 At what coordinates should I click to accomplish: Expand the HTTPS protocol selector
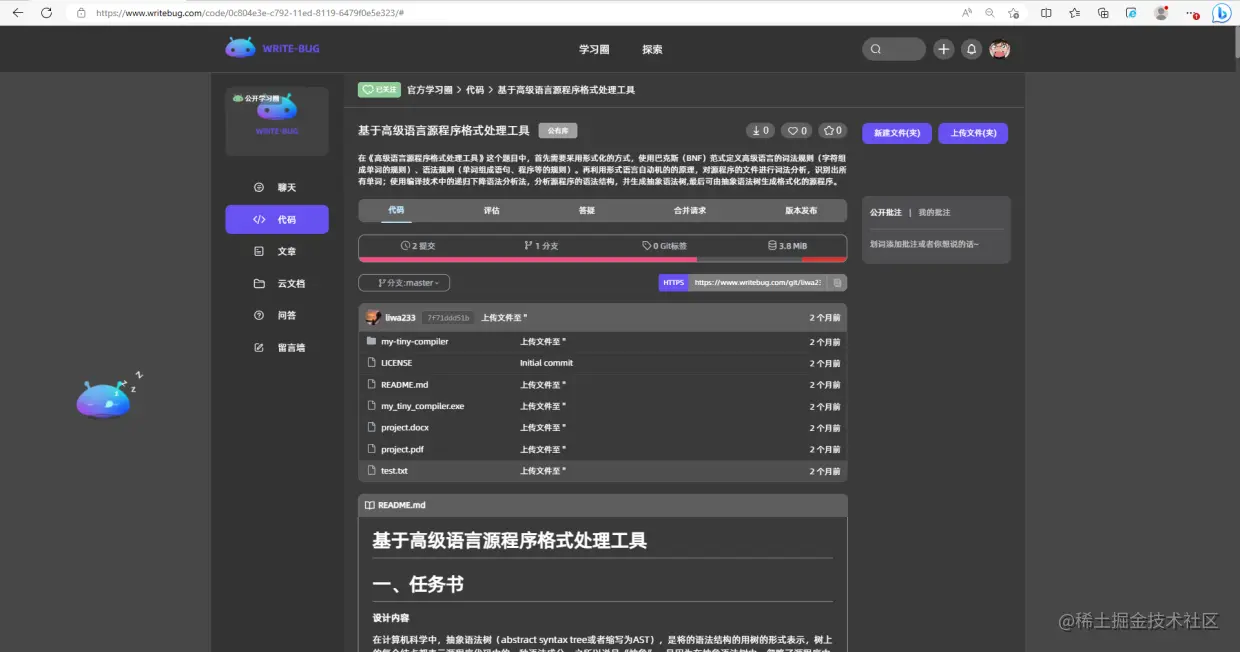point(673,282)
